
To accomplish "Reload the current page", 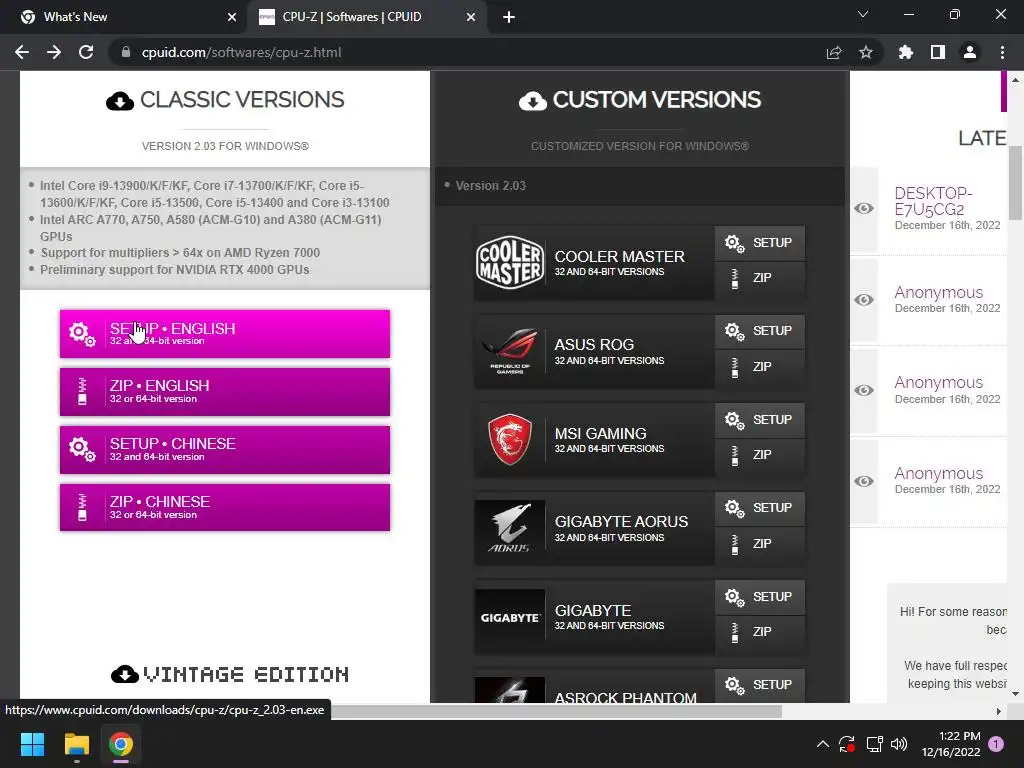I will [86, 52].
